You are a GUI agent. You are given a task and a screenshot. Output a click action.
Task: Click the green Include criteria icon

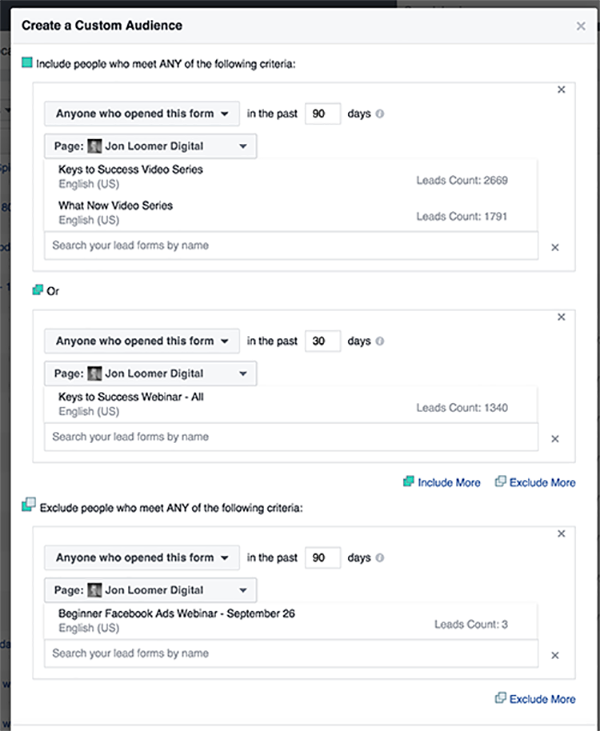27,62
